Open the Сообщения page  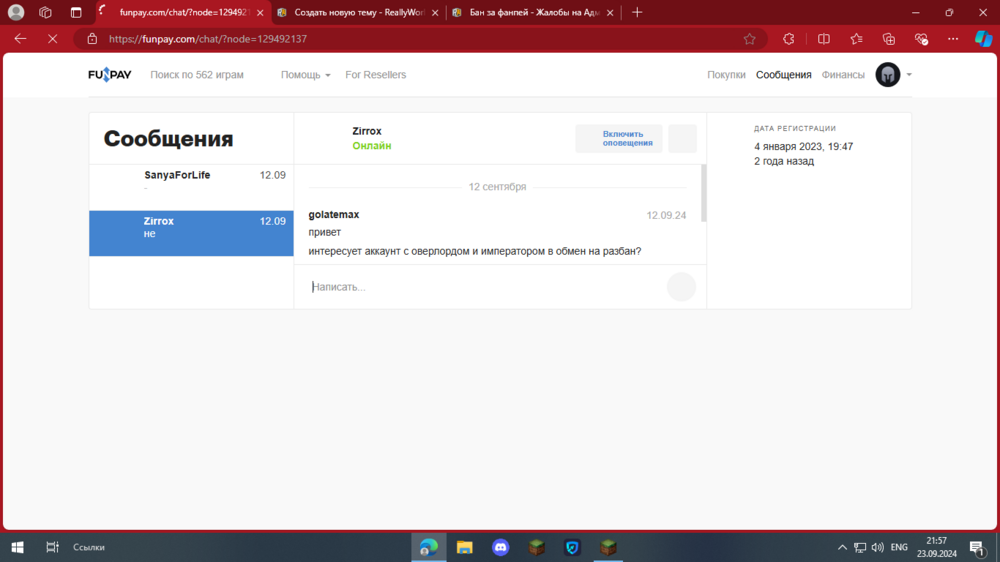(x=783, y=75)
